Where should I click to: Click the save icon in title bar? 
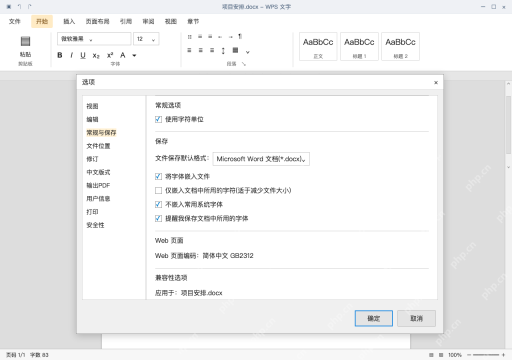coord(9,6)
